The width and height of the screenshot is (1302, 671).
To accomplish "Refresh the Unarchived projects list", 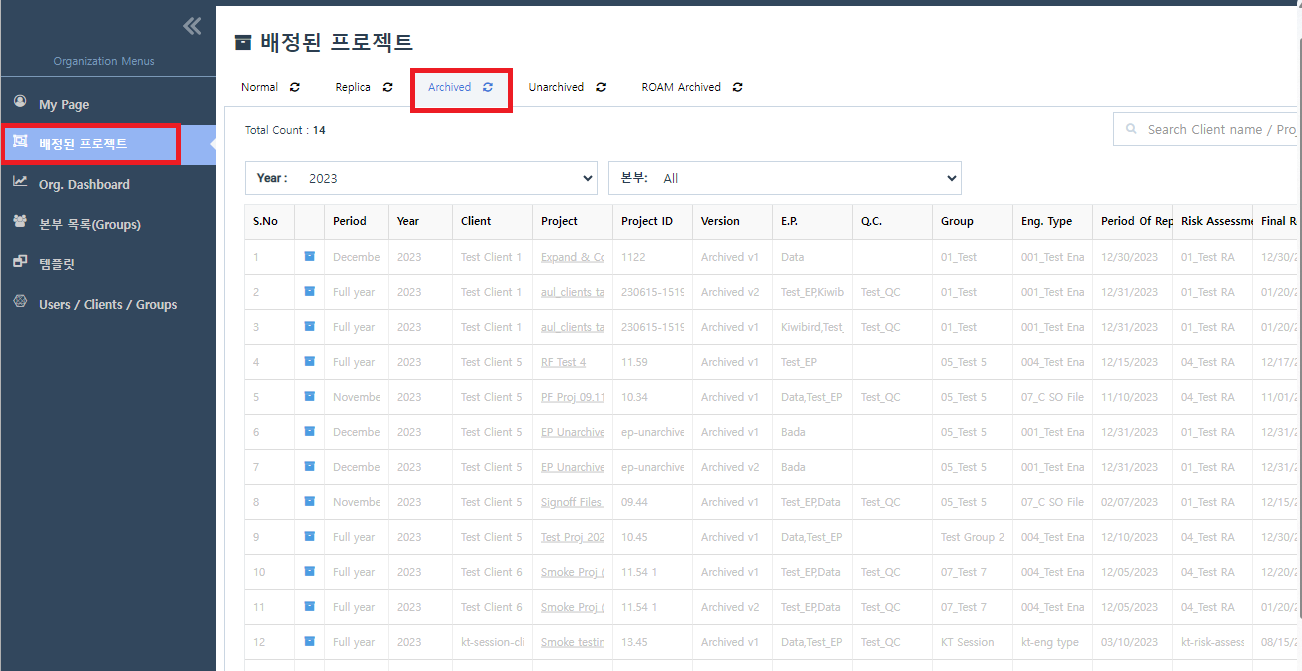I will pyautogui.click(x=600, y=87).
